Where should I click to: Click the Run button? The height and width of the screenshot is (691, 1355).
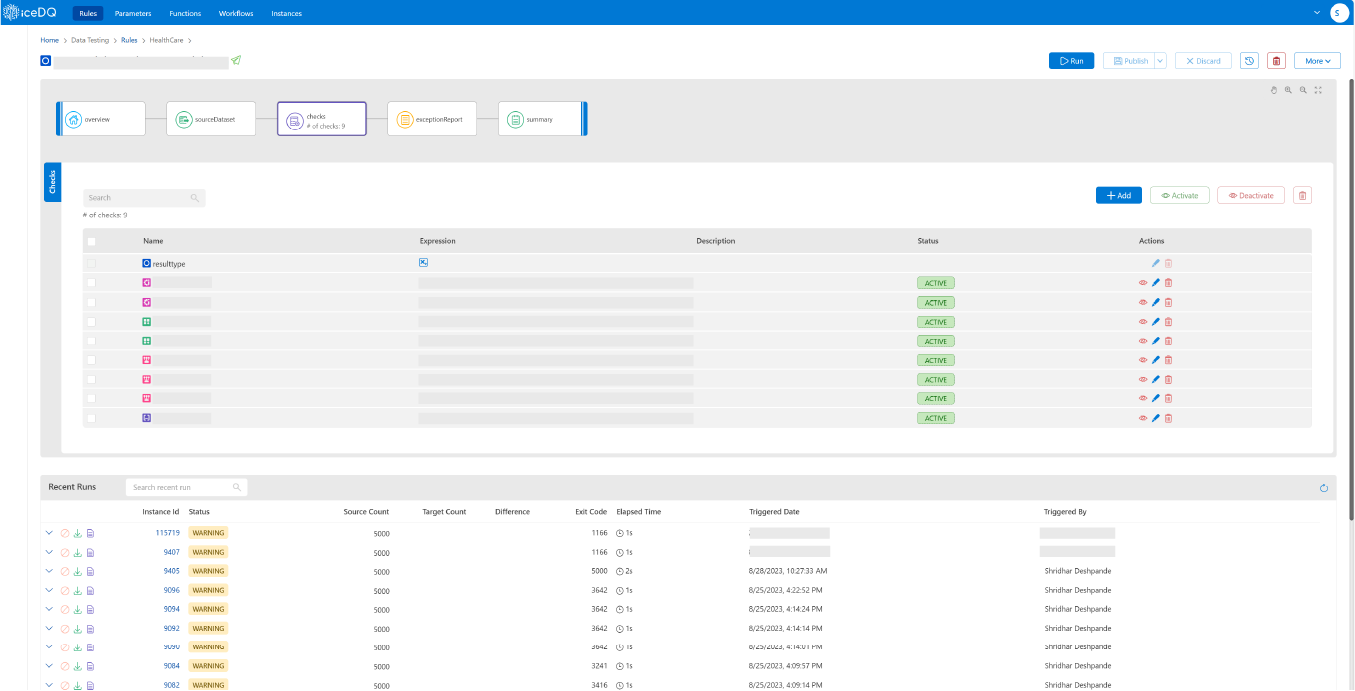[x=1071, y=60]
